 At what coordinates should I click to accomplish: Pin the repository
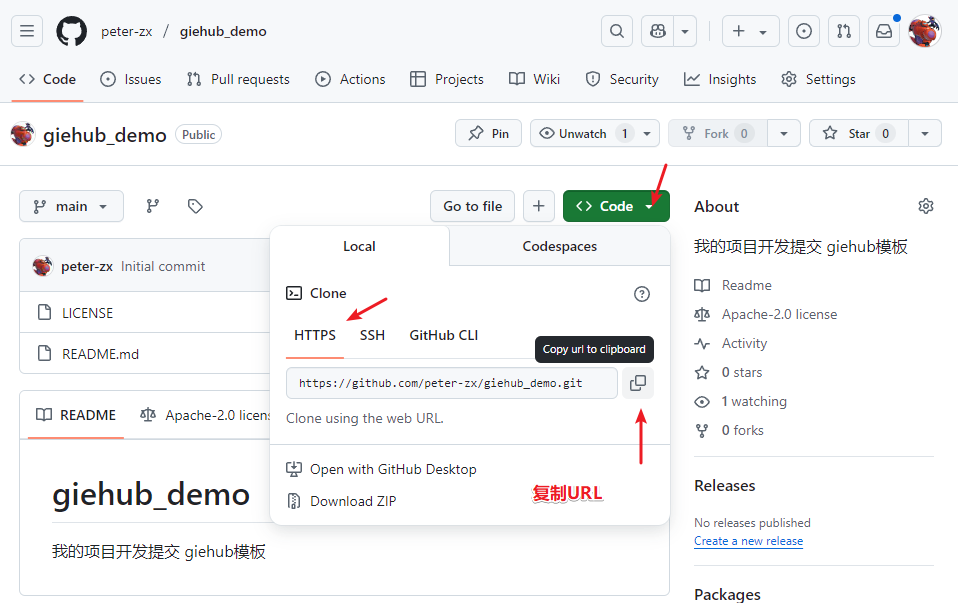(x=488, y=133)
